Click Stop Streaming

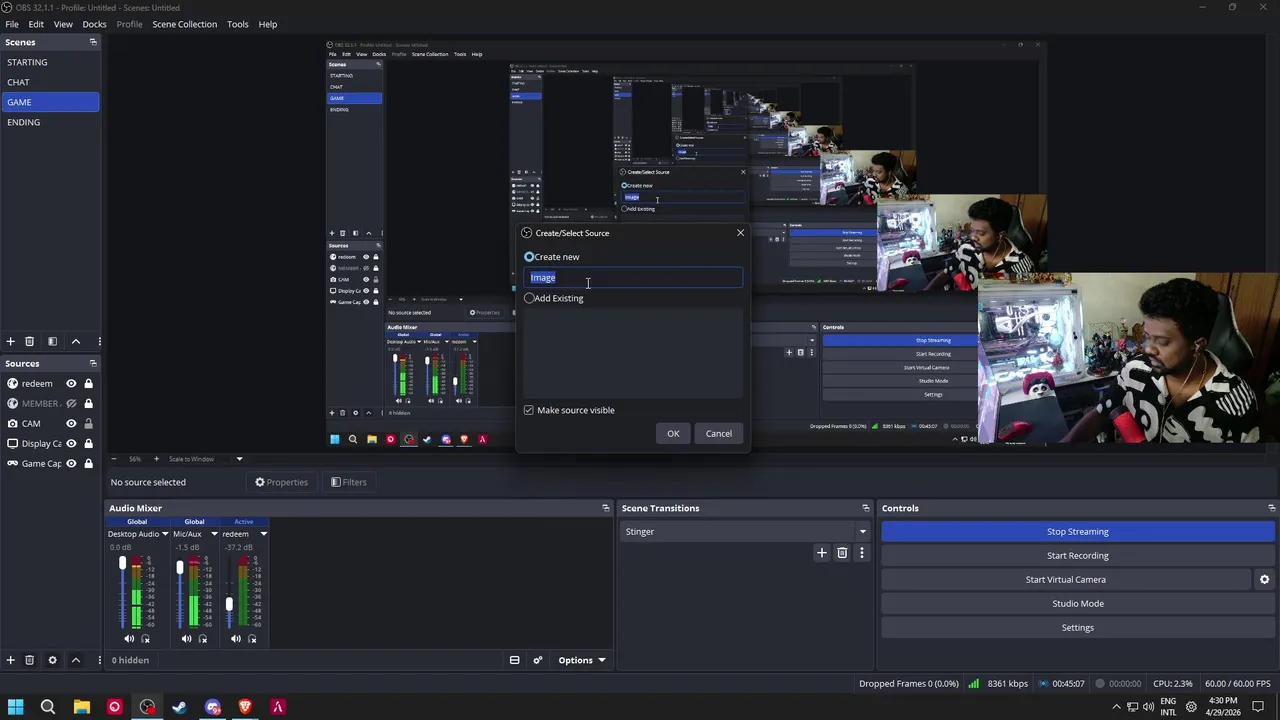[x=1078, y=531]
